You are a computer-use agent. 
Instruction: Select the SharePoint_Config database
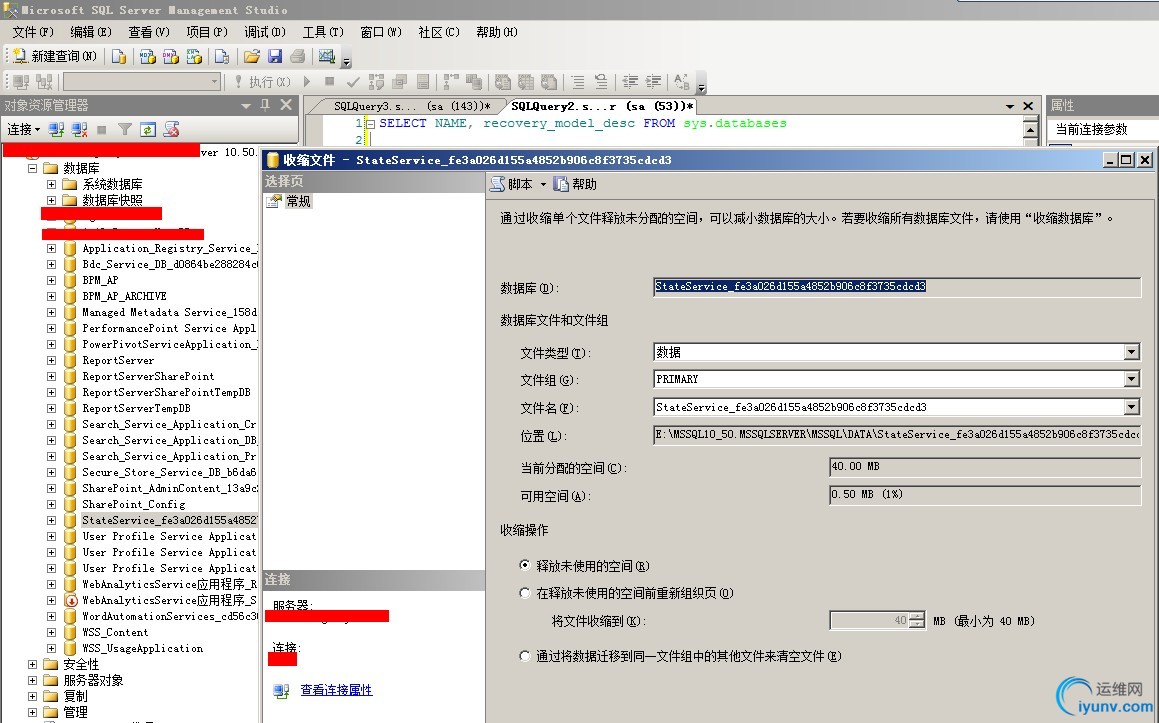click(x=133, y=504)
